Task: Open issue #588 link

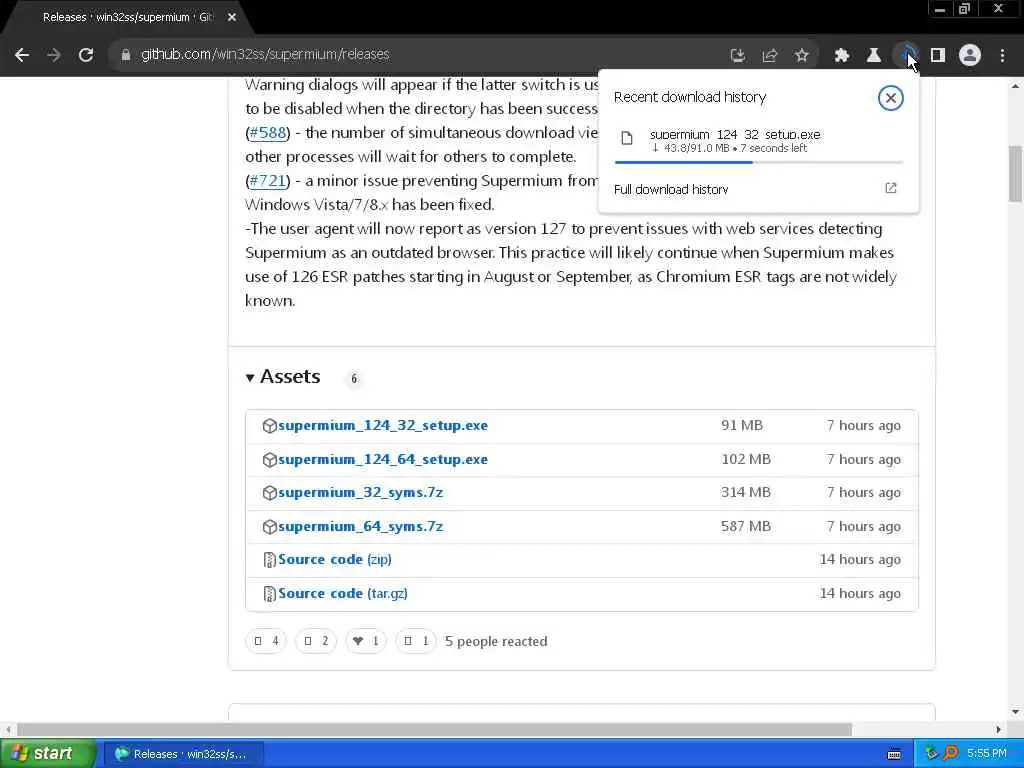Action: pos(268,133)
